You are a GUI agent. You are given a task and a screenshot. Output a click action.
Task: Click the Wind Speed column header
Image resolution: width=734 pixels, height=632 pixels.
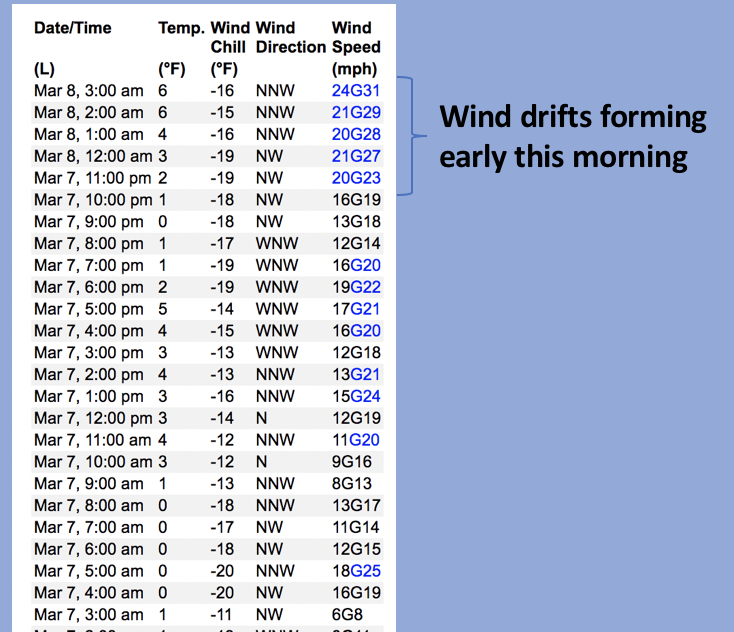[356, 38]
